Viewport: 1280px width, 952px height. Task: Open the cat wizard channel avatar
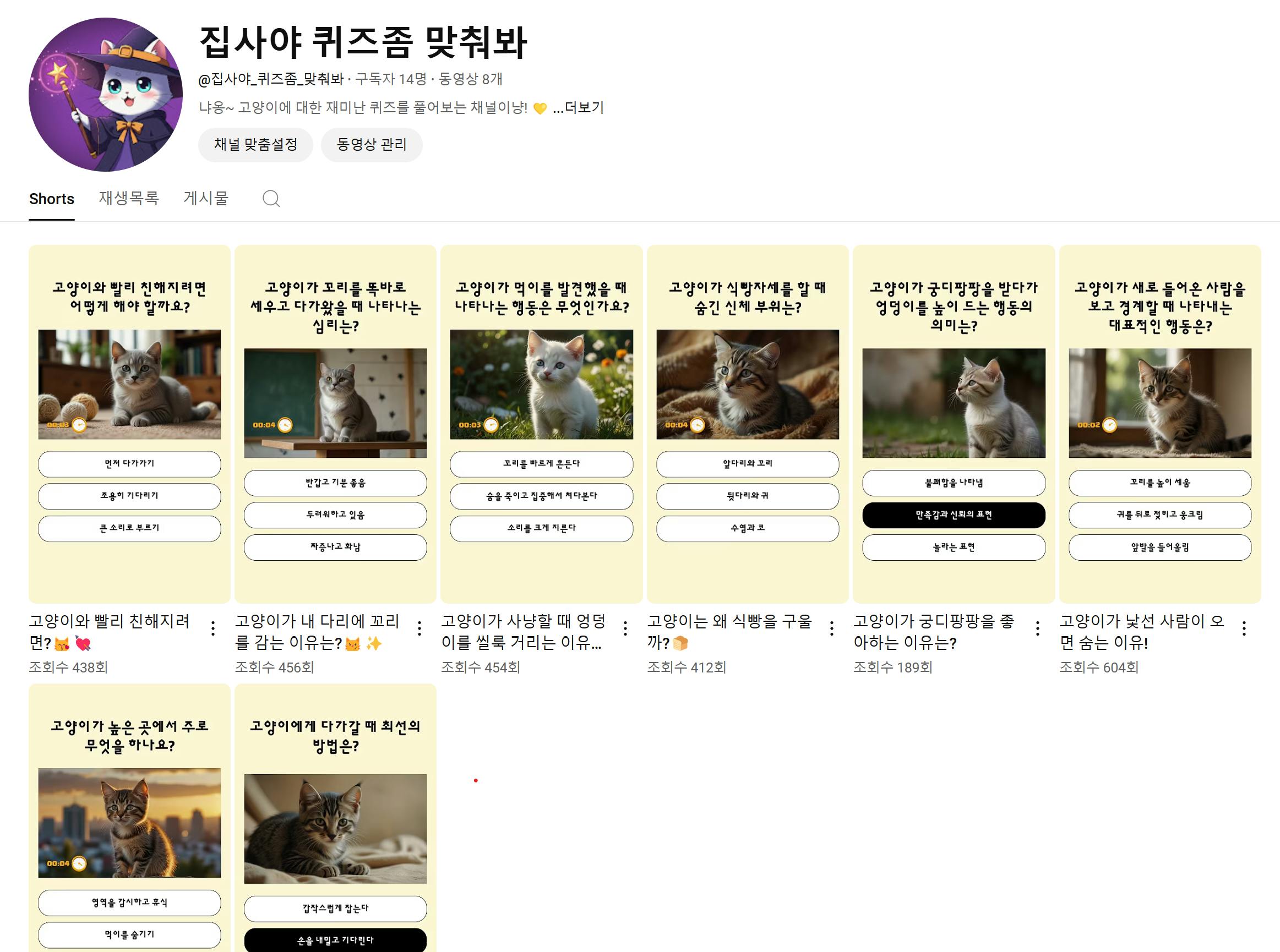click(106, 95)
